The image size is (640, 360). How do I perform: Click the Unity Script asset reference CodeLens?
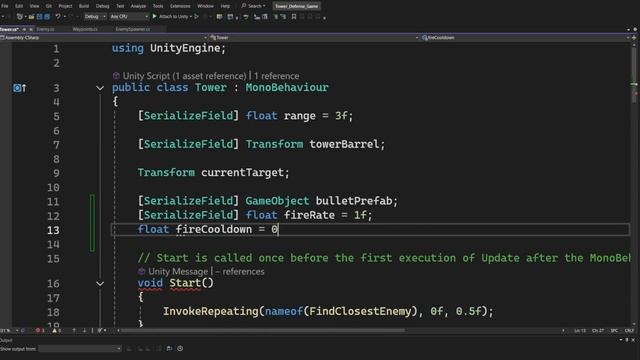click(184, 76)
